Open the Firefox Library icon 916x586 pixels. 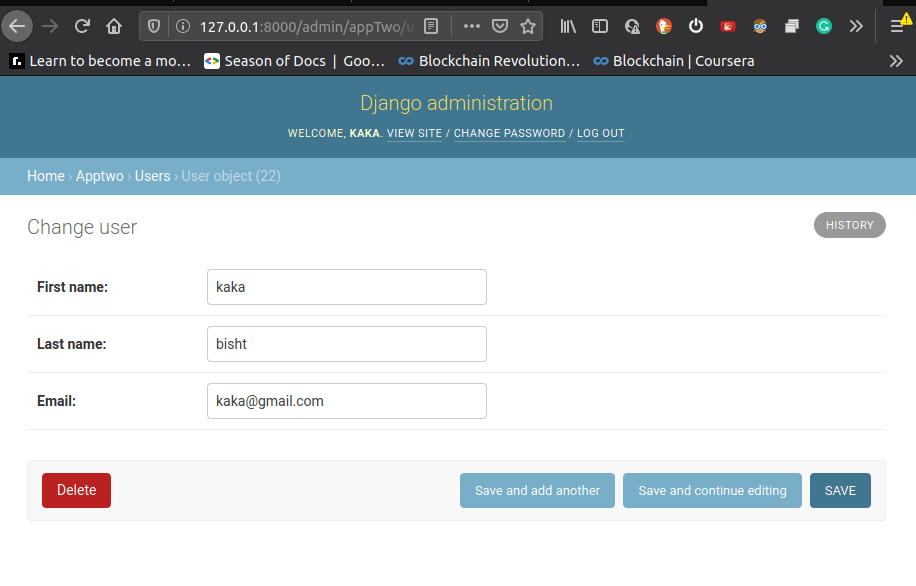[568, 26]
